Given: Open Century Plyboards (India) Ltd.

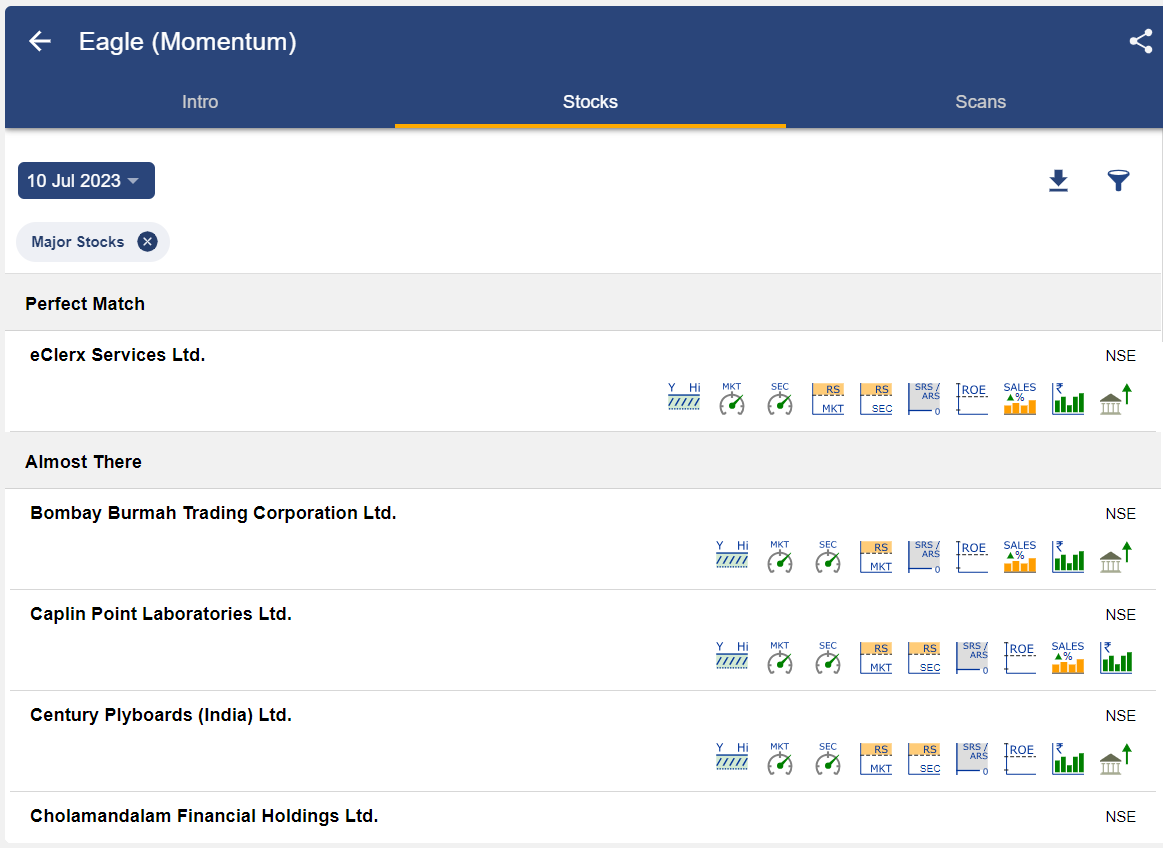Looking at the screenshot, I should (x=161, y=714).
